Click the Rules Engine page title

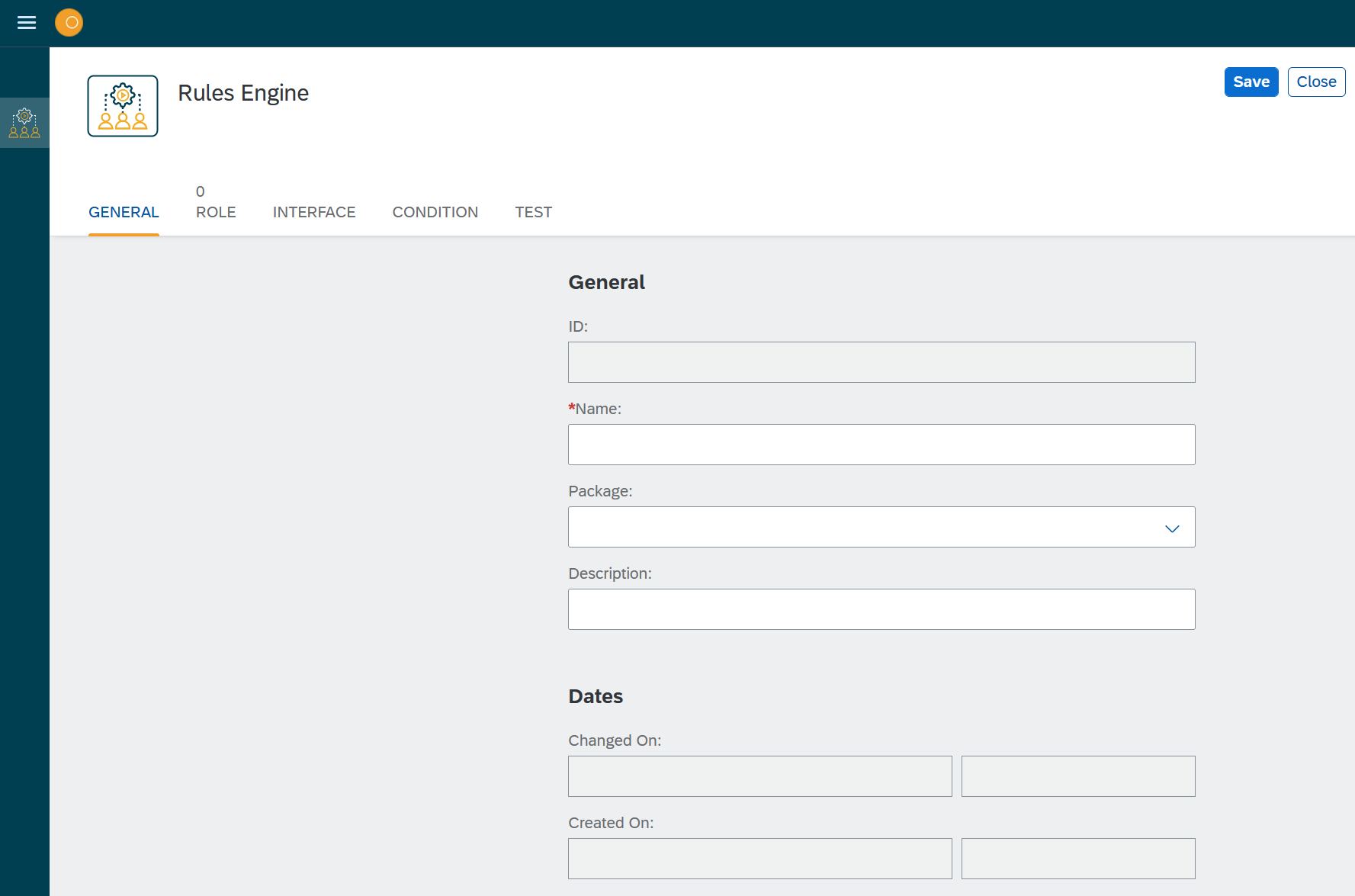pos(243,93)
